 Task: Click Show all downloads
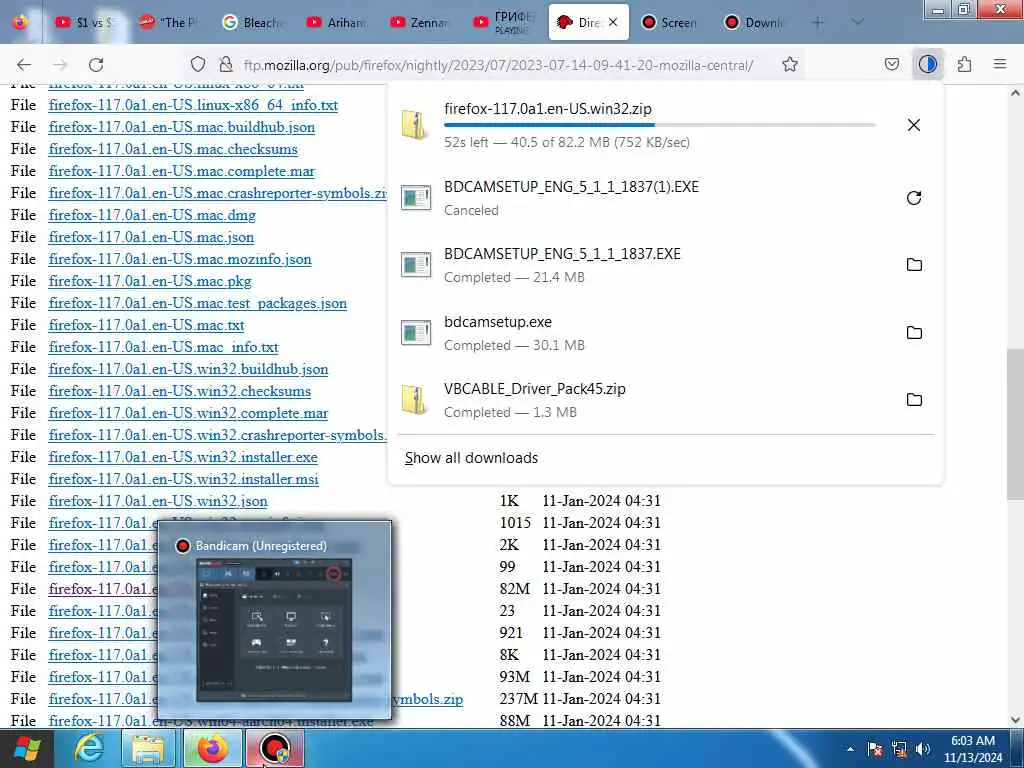tap(471, 458)
